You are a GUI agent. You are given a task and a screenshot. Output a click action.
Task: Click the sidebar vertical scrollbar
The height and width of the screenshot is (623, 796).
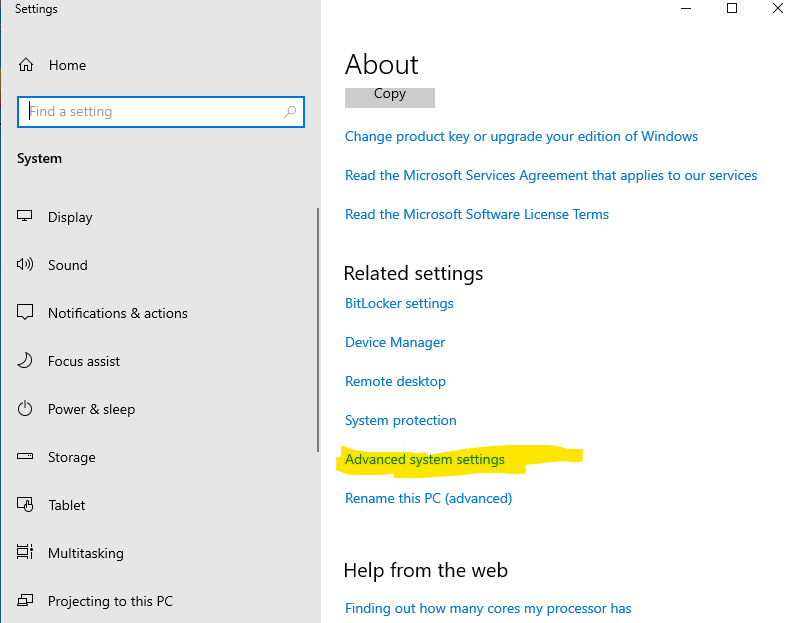coord(318,329)
